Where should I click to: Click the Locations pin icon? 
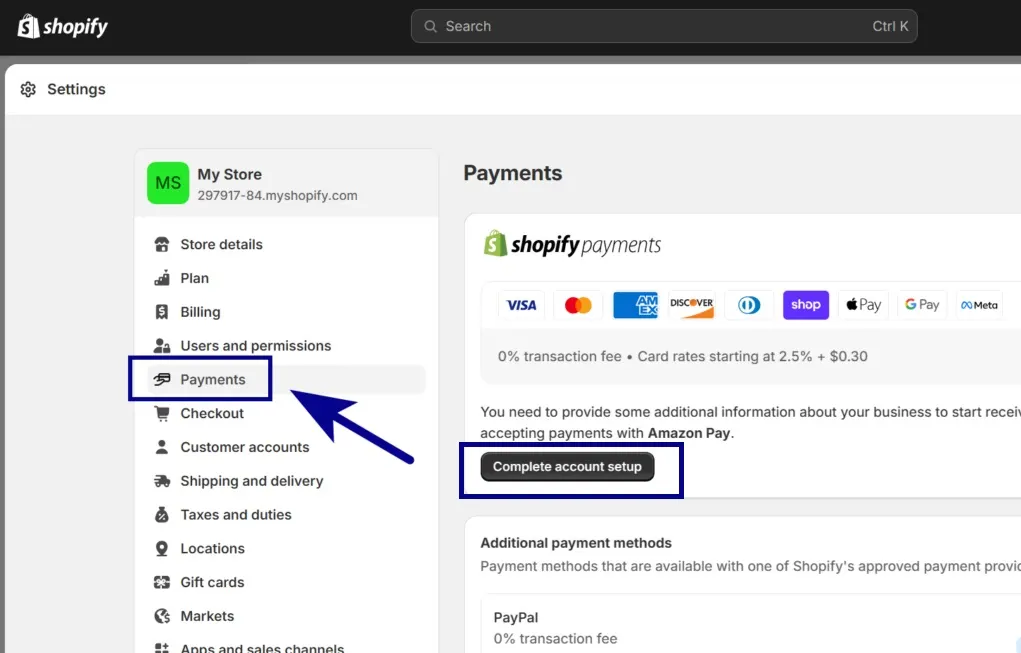click(162, 549)
